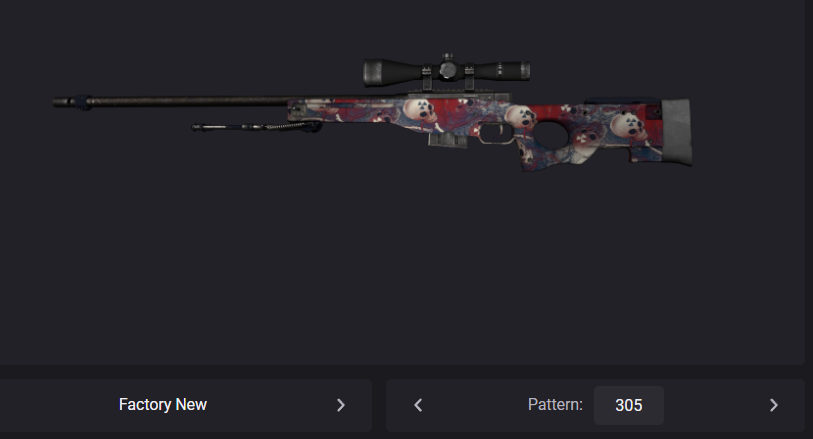The width and height of the screenshot is (813, 439).
Task: Click the sniper rifle's scope
Action: point(446,70)
